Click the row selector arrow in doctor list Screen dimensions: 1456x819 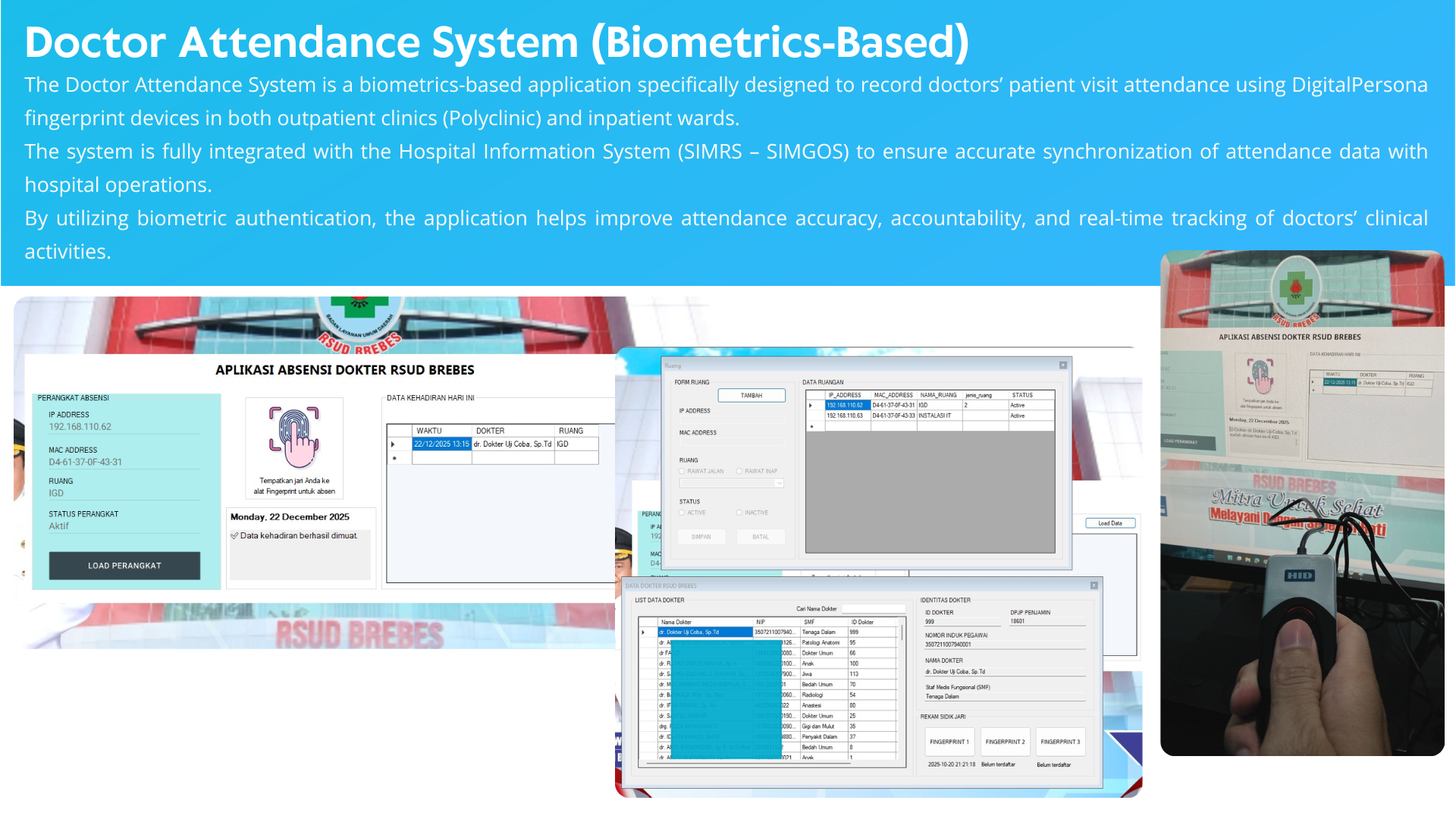(x=644, y=632)
